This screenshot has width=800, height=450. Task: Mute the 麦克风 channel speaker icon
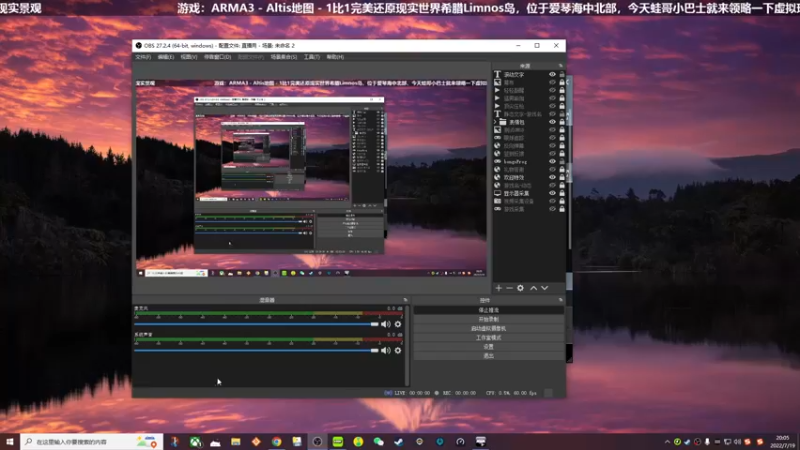[x=386, y=324]
